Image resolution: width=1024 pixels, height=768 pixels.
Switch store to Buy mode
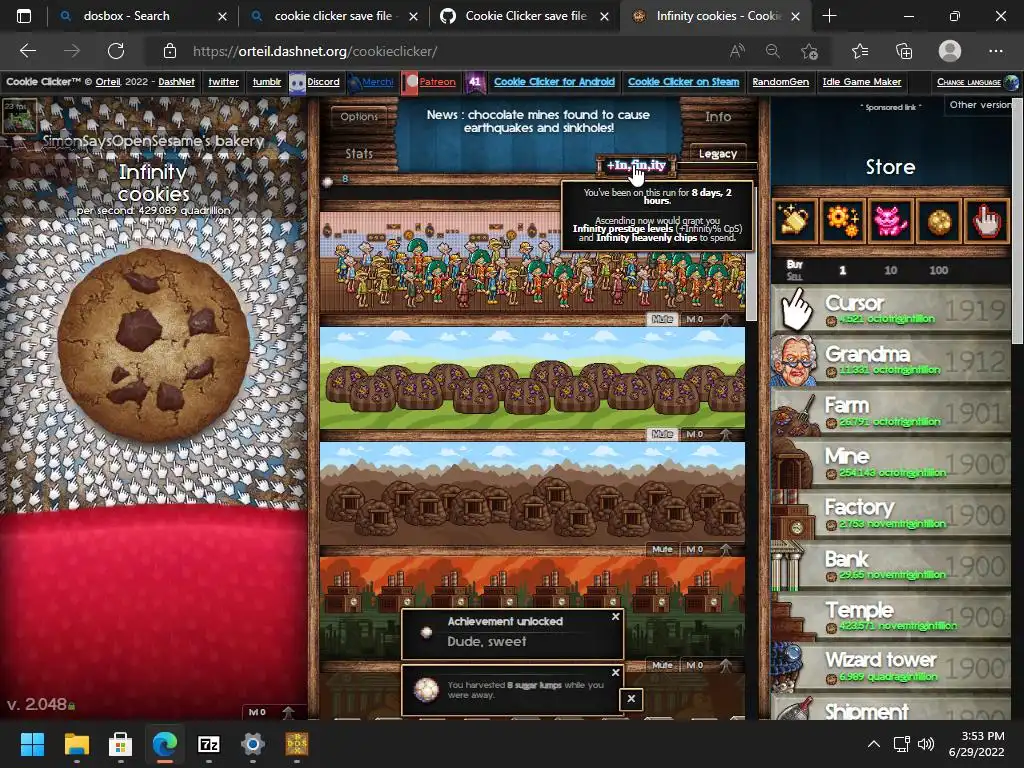[794, 264]
